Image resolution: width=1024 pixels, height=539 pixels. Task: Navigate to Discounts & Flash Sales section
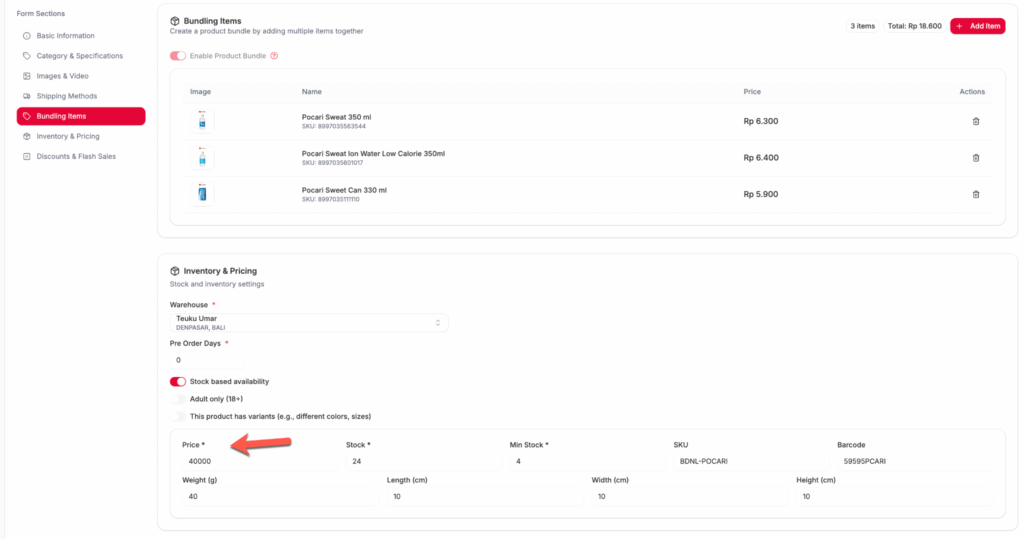tap(76, 156)
